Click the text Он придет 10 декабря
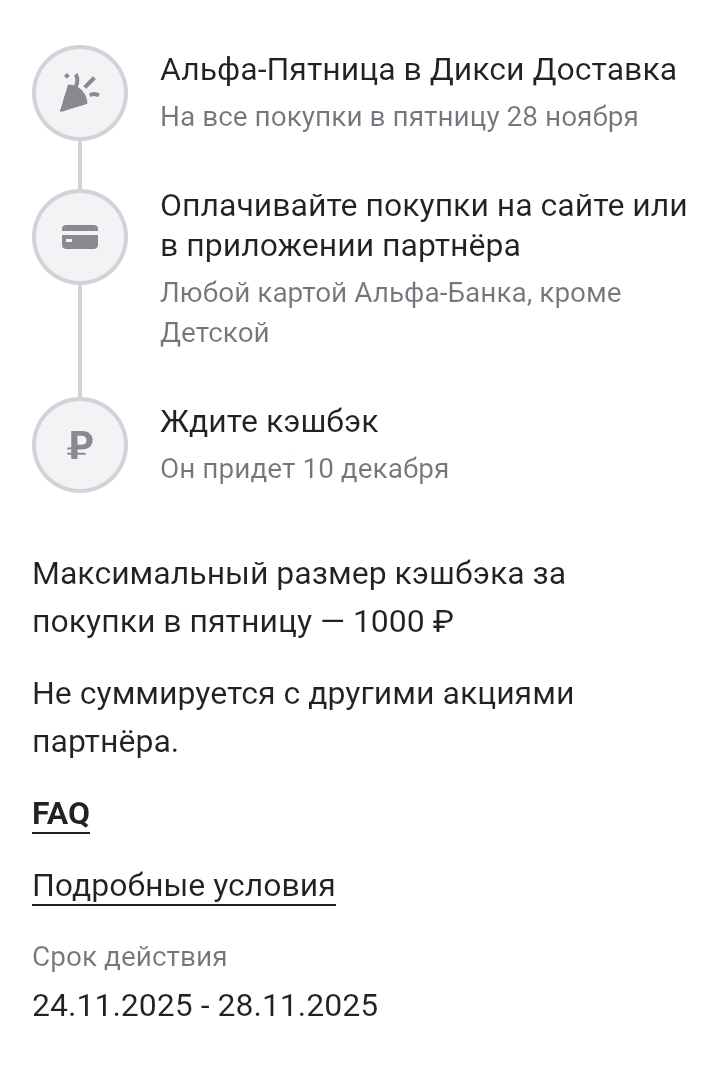The height and width of the screenshot is (1078, 720). click(304, 469)
